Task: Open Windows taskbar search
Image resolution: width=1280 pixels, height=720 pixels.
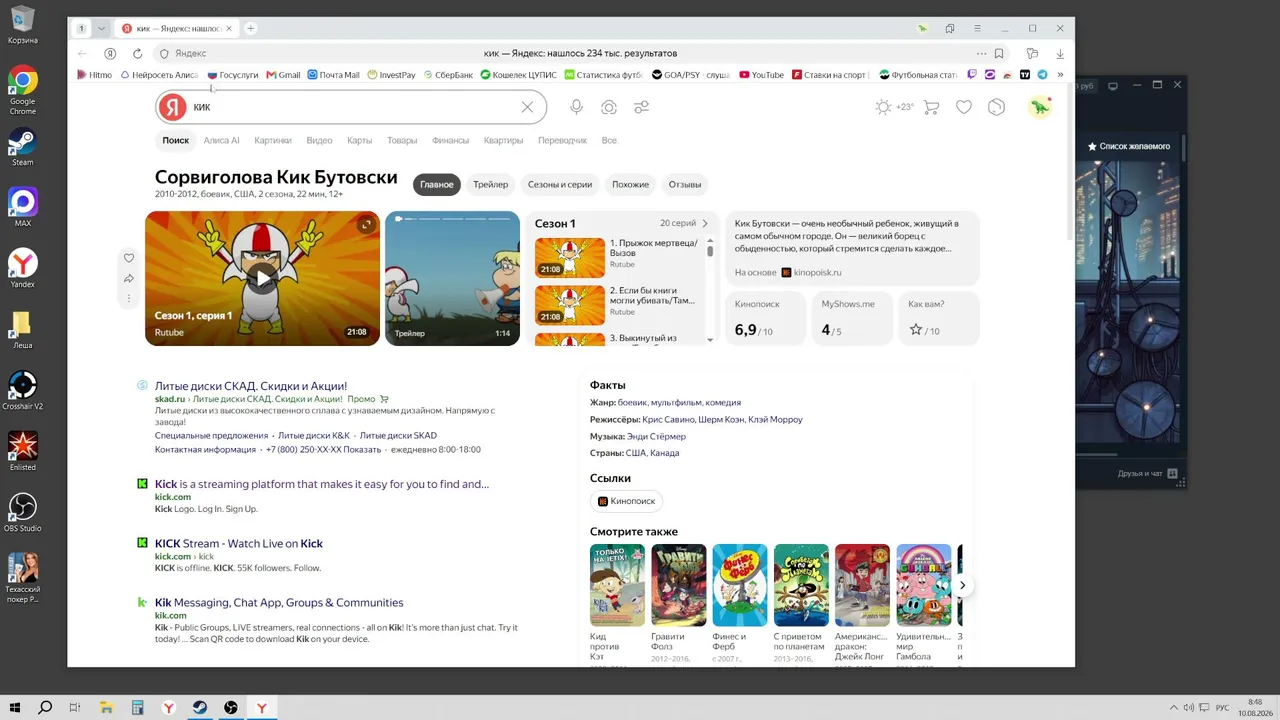Action: click(45, 708)
